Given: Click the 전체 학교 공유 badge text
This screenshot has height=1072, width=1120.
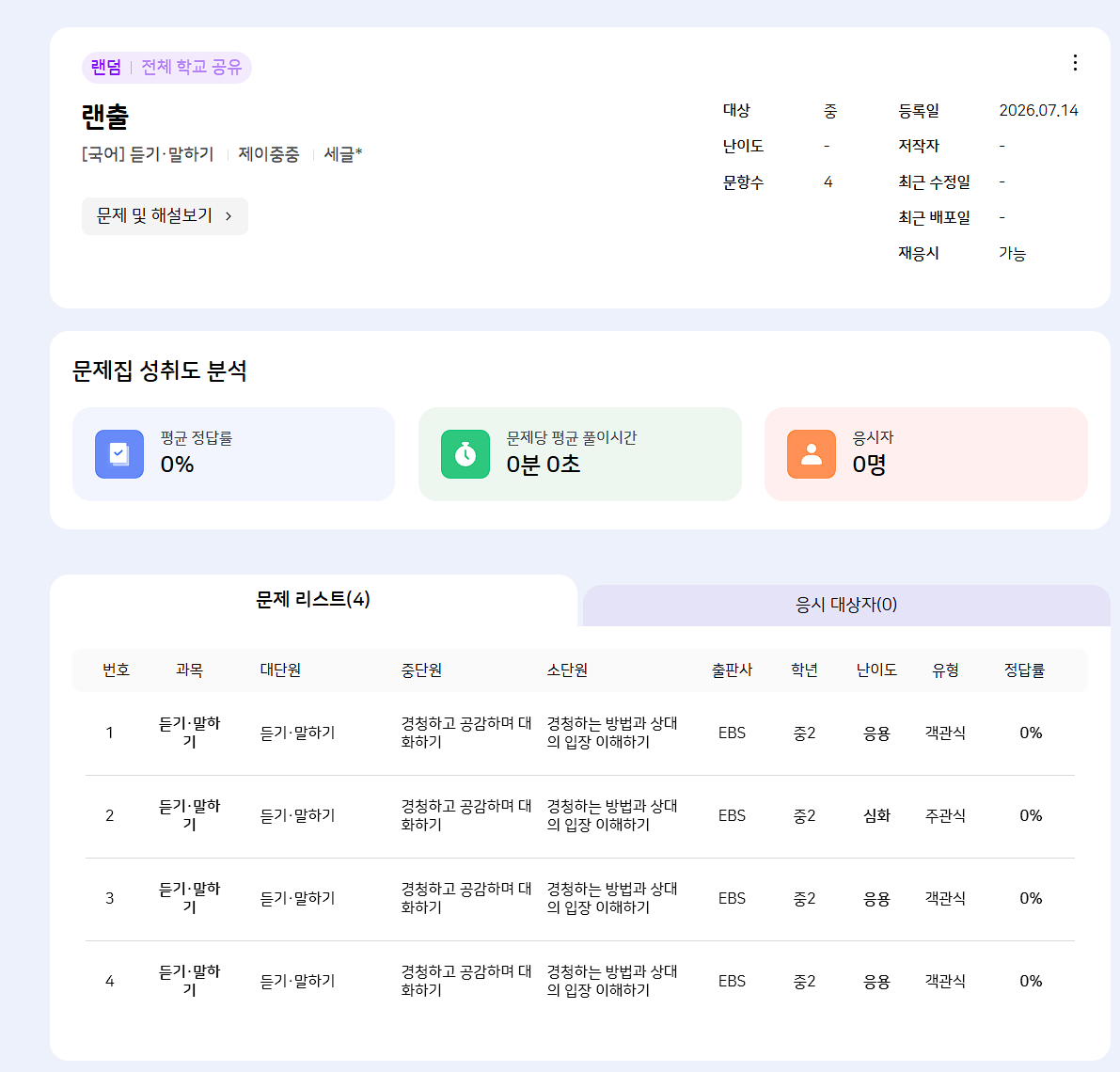Looking at the screenshot, I should tap(192, 67).
